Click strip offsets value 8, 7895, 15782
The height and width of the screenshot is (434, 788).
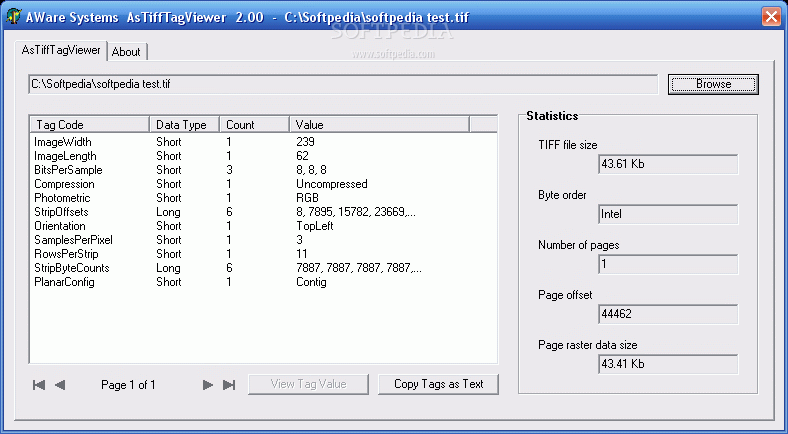356,212
